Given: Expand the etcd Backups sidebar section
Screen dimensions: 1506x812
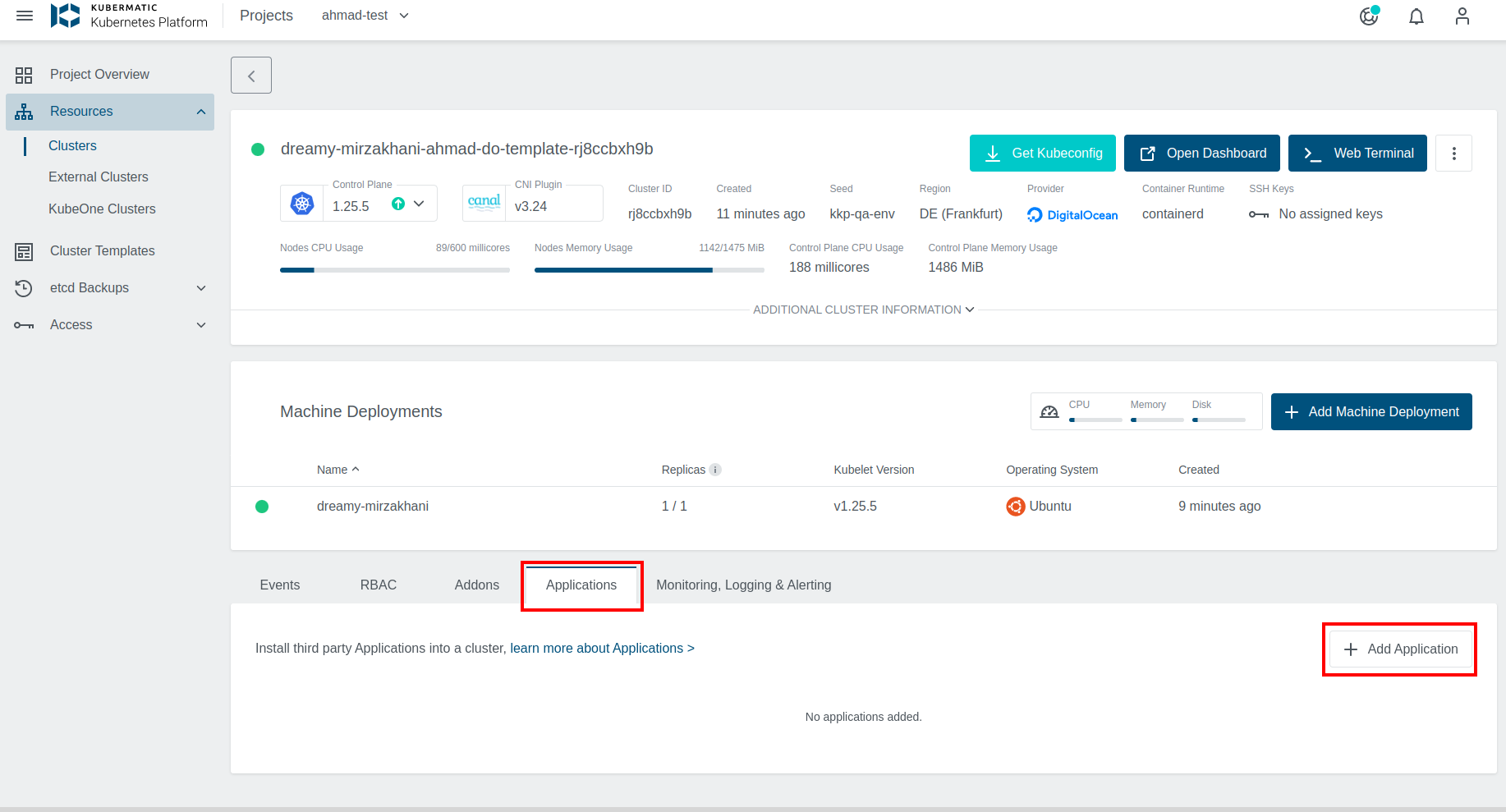Looking at the screenshot, I should pos(200,288).
